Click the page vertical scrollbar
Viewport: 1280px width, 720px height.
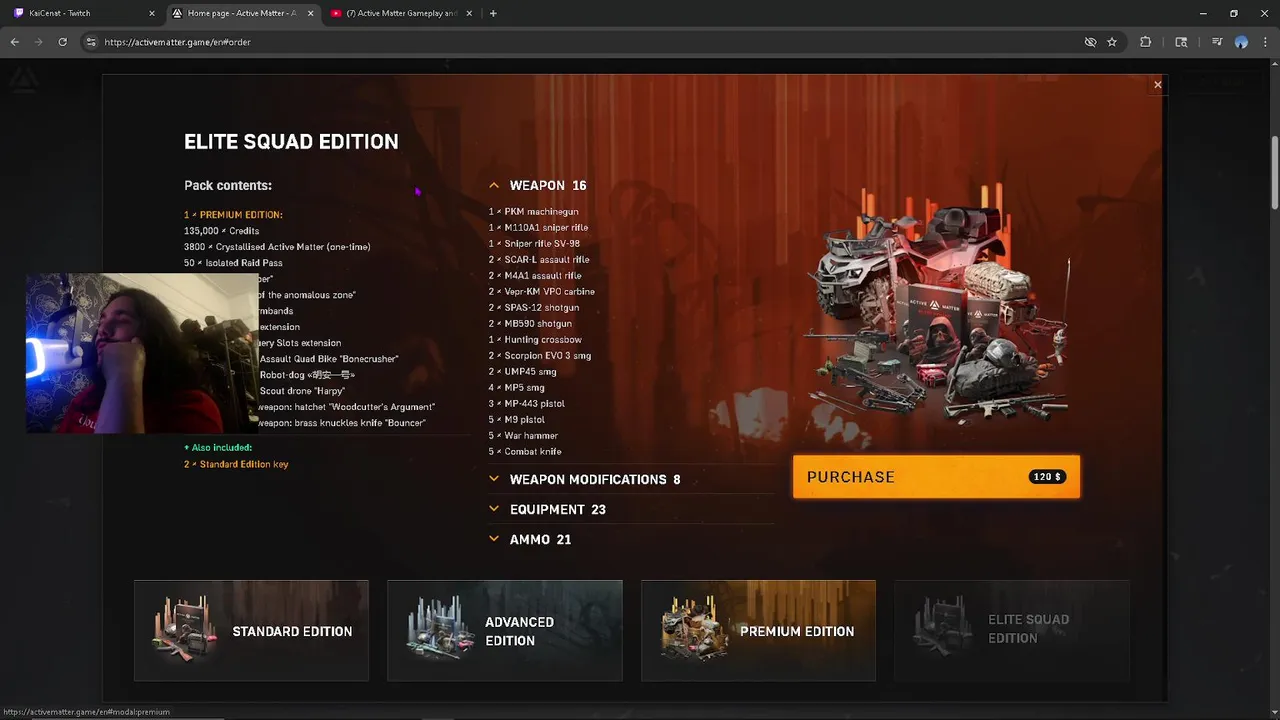coord(1274,175)
